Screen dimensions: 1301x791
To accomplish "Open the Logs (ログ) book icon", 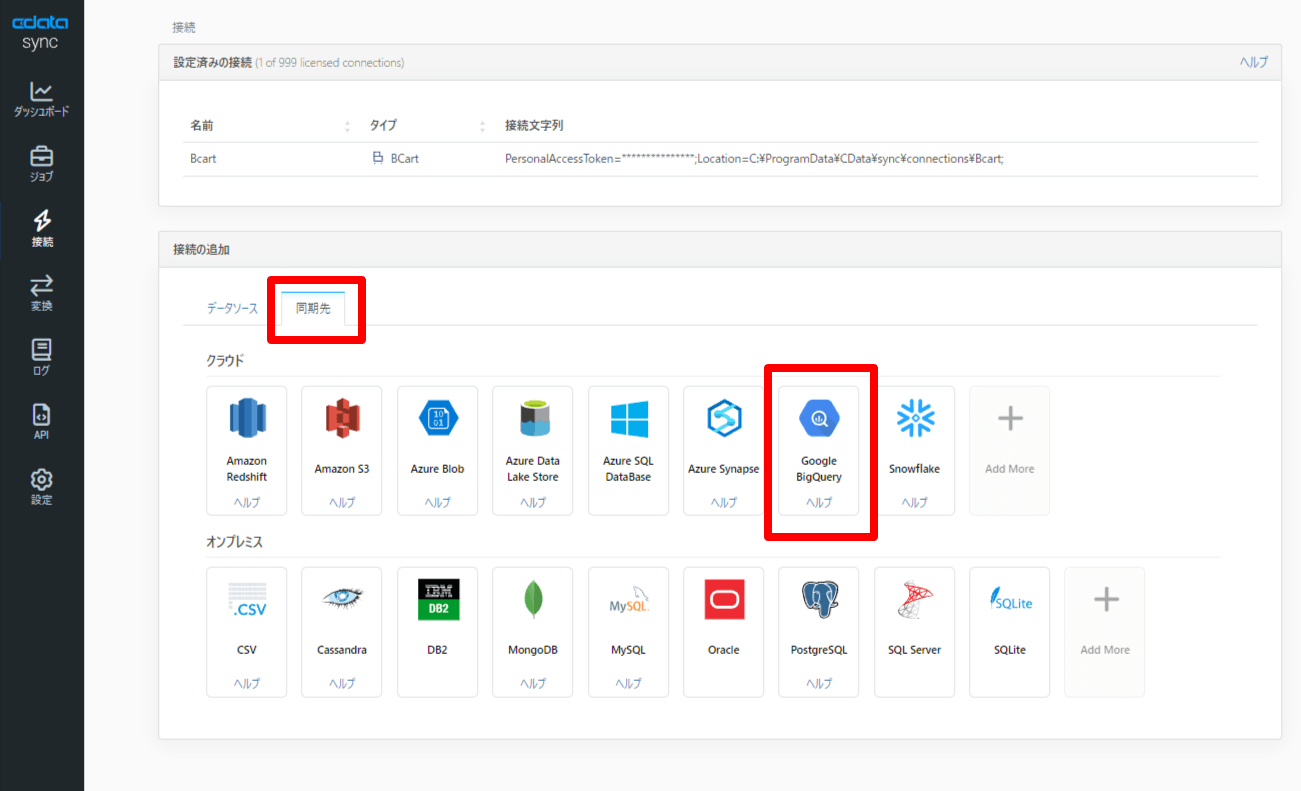I will [x=41, y=357].
